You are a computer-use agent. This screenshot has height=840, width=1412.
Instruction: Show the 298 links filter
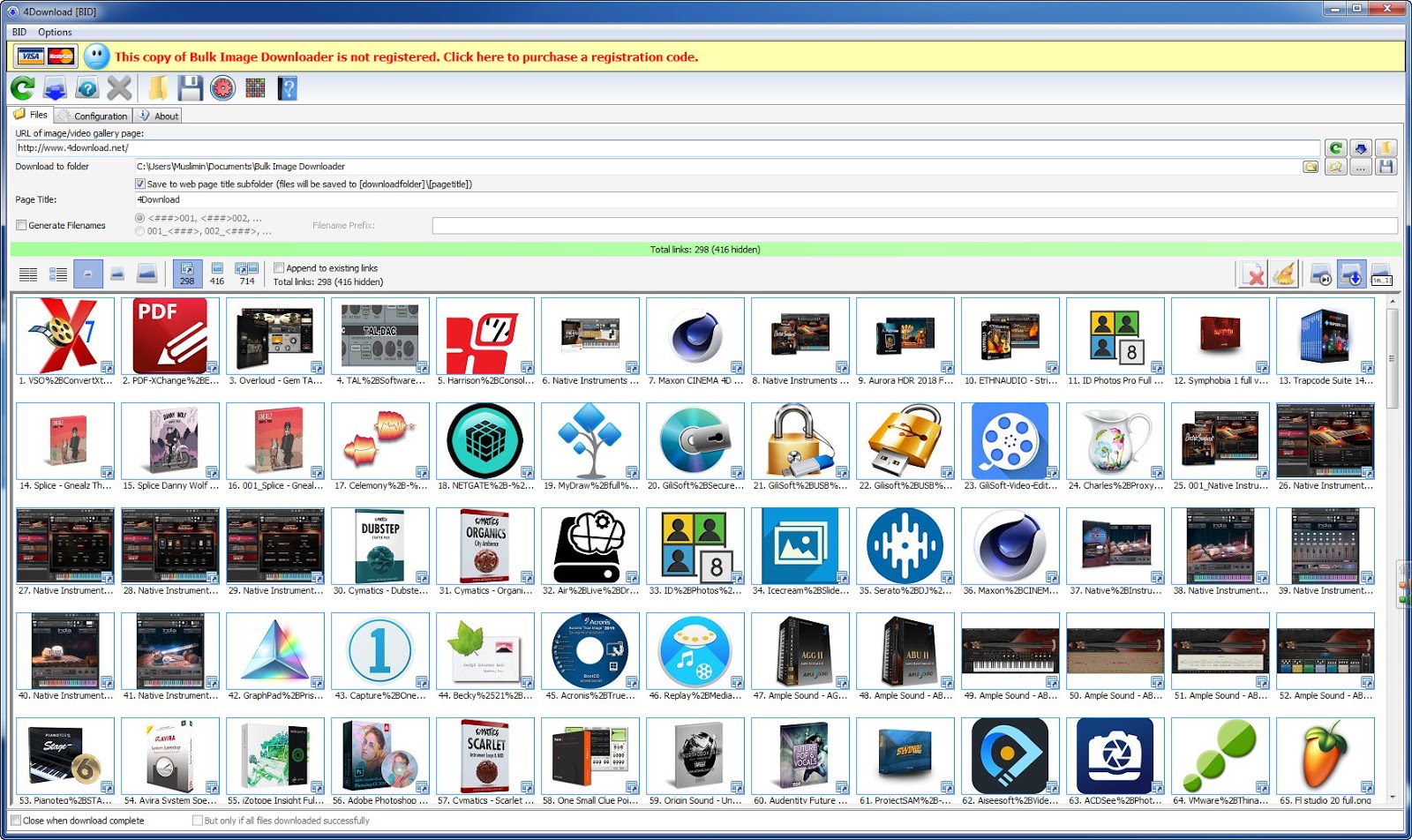187,274
